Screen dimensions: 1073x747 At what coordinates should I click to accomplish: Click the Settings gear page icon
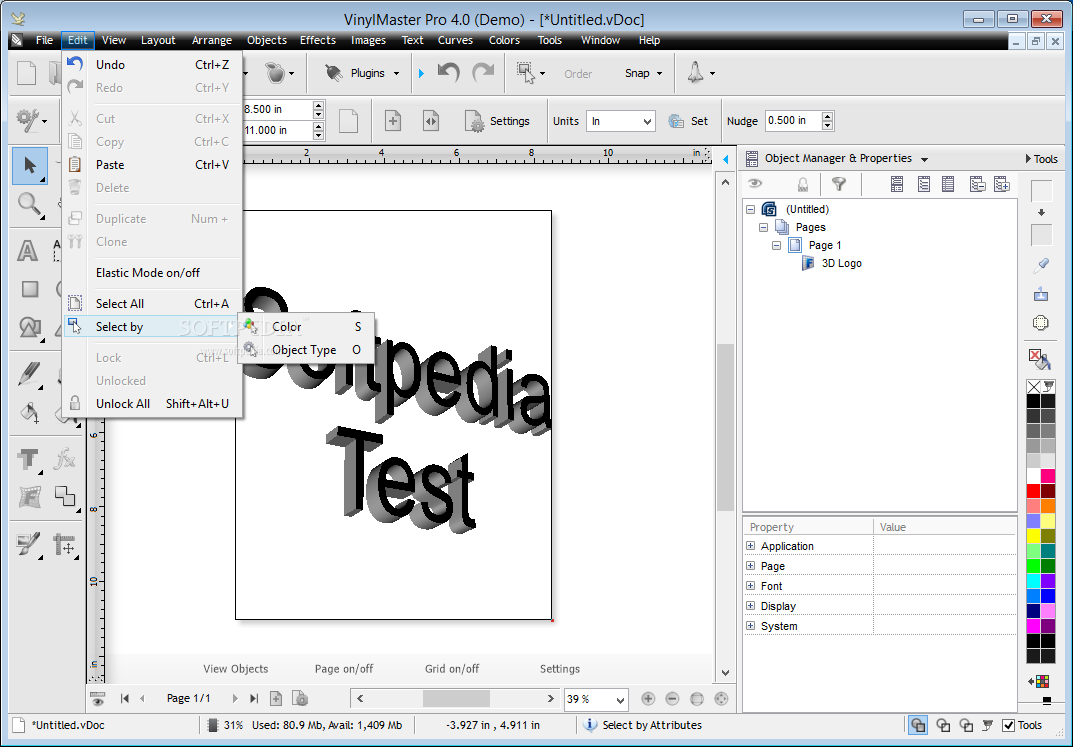(x=474, y=121)
